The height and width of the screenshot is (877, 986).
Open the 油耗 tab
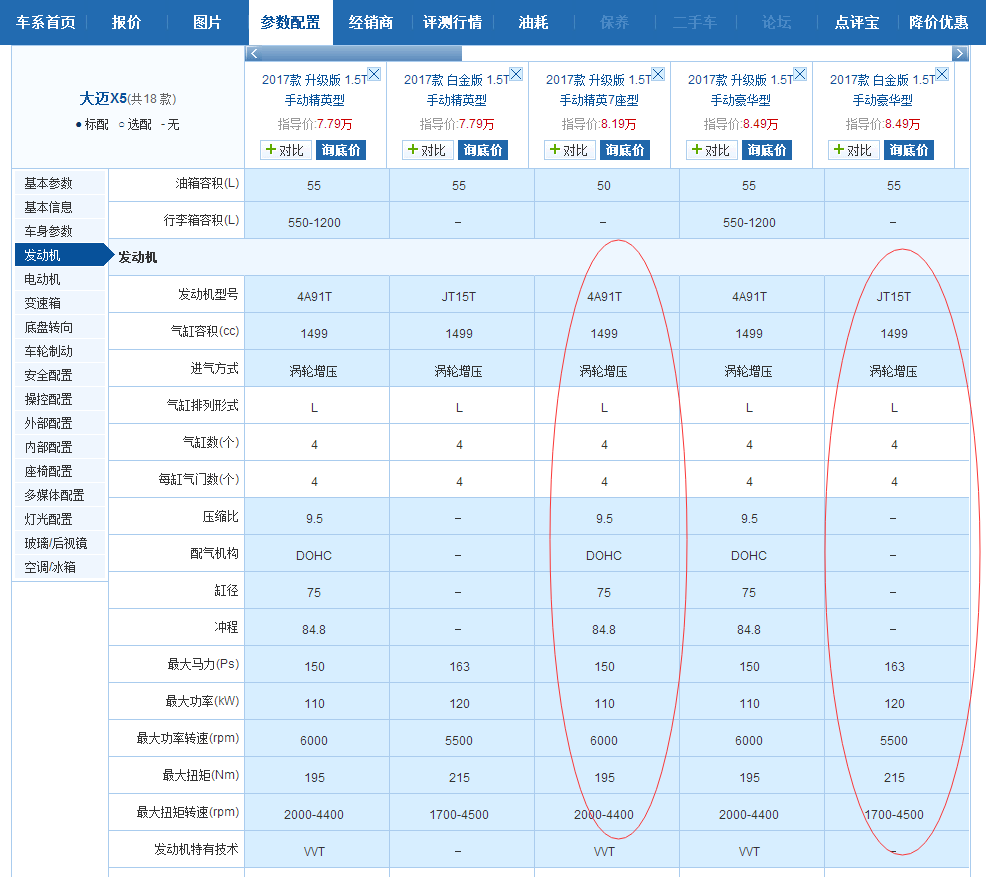pos(533,23)
